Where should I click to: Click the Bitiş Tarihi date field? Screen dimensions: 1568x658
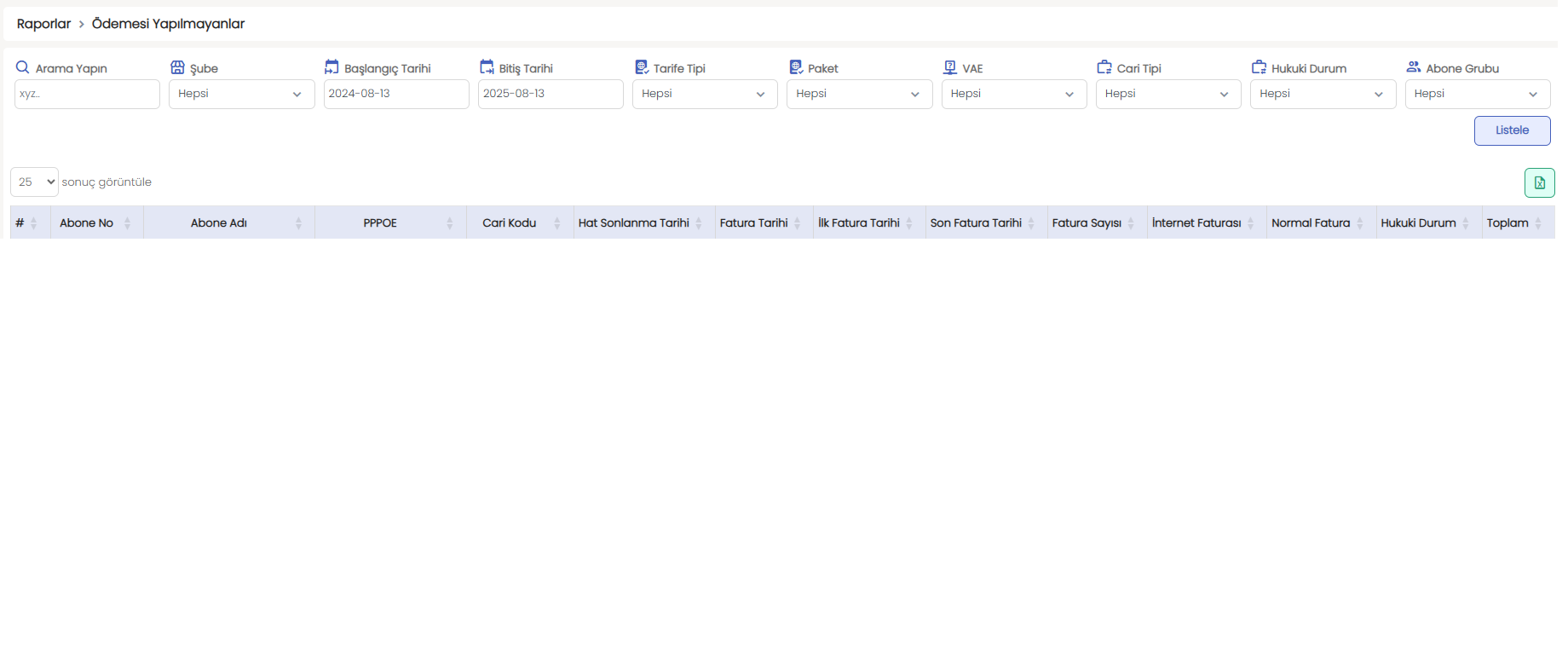click(x=551, y=94)
